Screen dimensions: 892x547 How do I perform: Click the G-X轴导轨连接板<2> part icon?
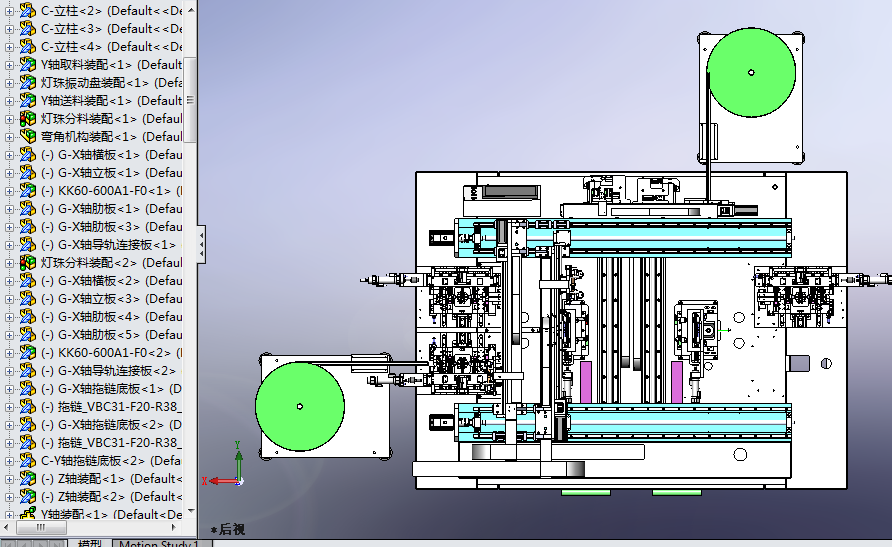click(x=27, y=371)
